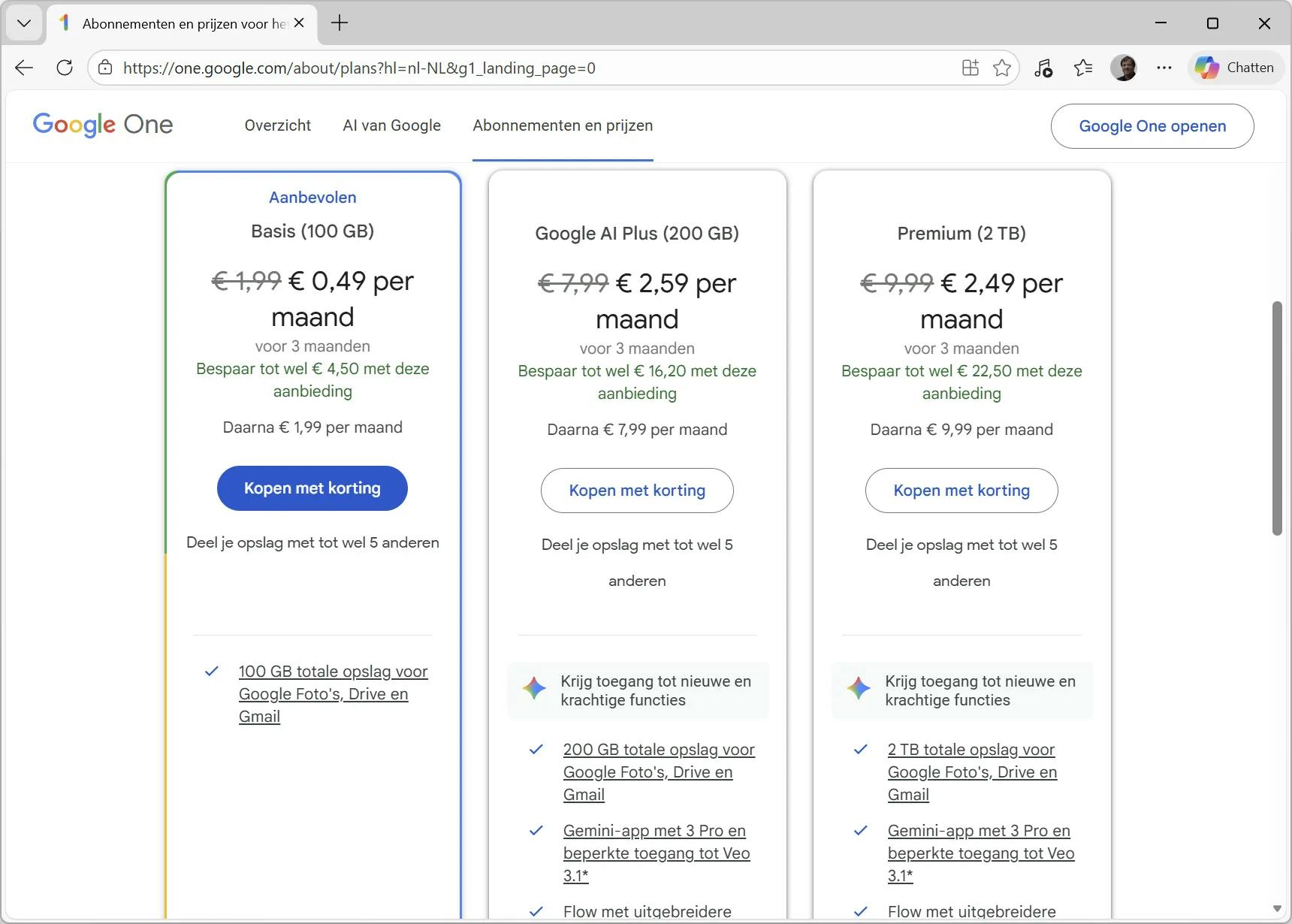Add page to favorites star icon
Viewport: 1292px width, 924px height.
1002,68
